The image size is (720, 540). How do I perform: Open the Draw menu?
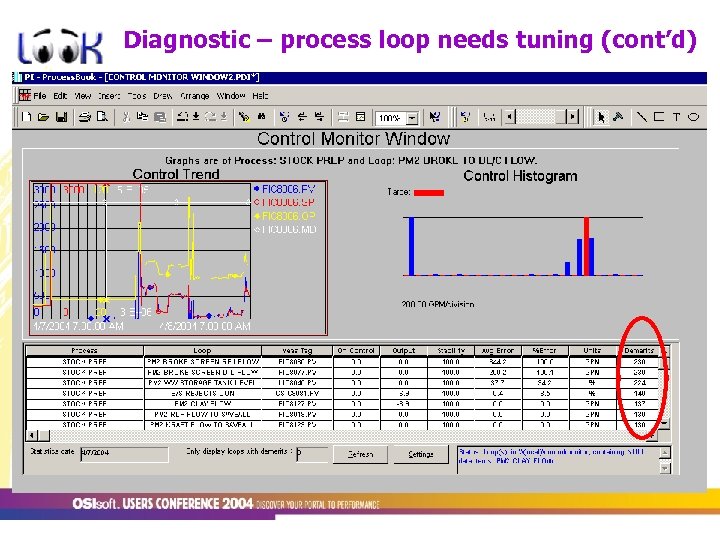[x=163, y=96]
